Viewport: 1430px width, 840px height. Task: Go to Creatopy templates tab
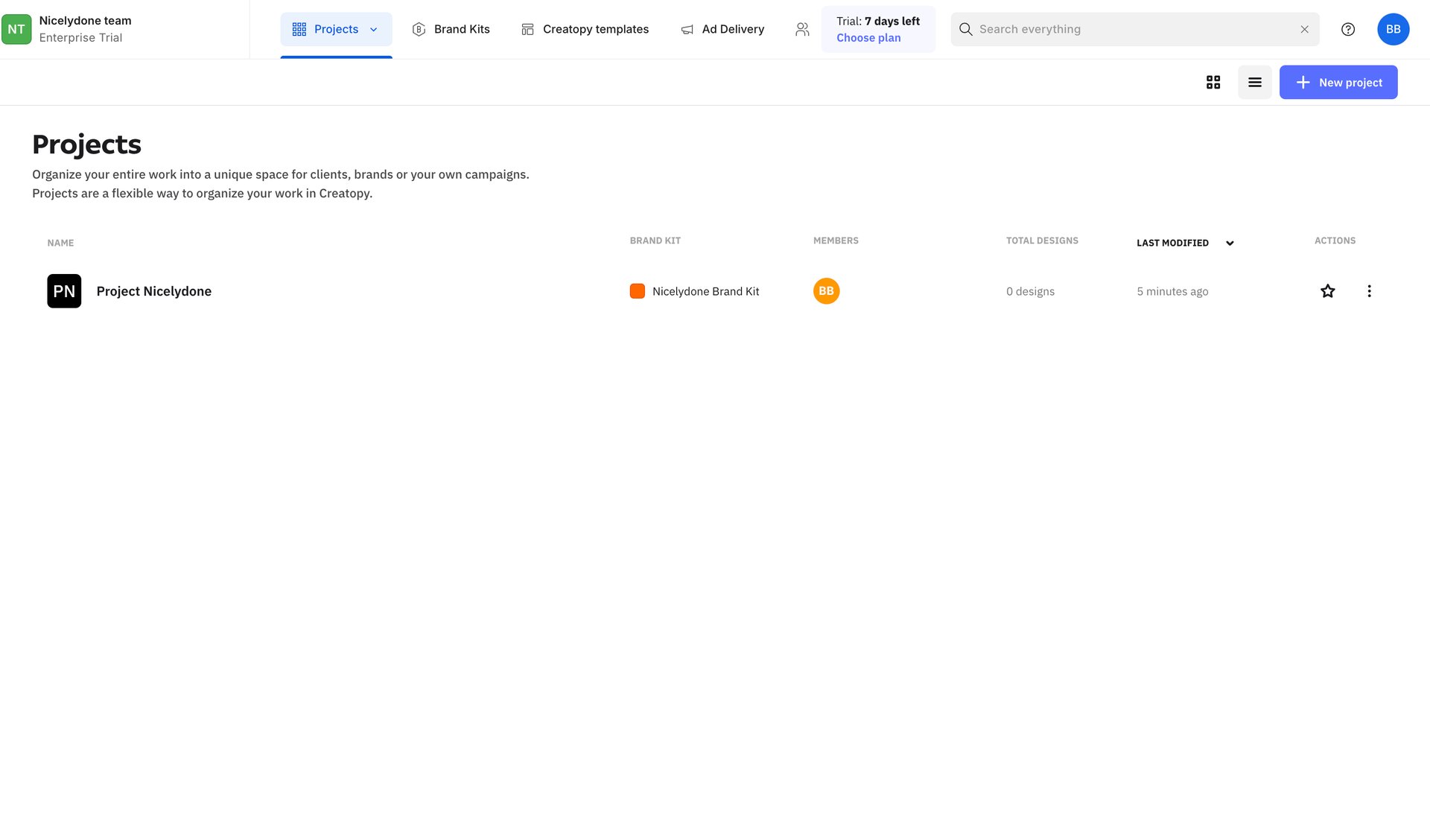click(585, 29)
